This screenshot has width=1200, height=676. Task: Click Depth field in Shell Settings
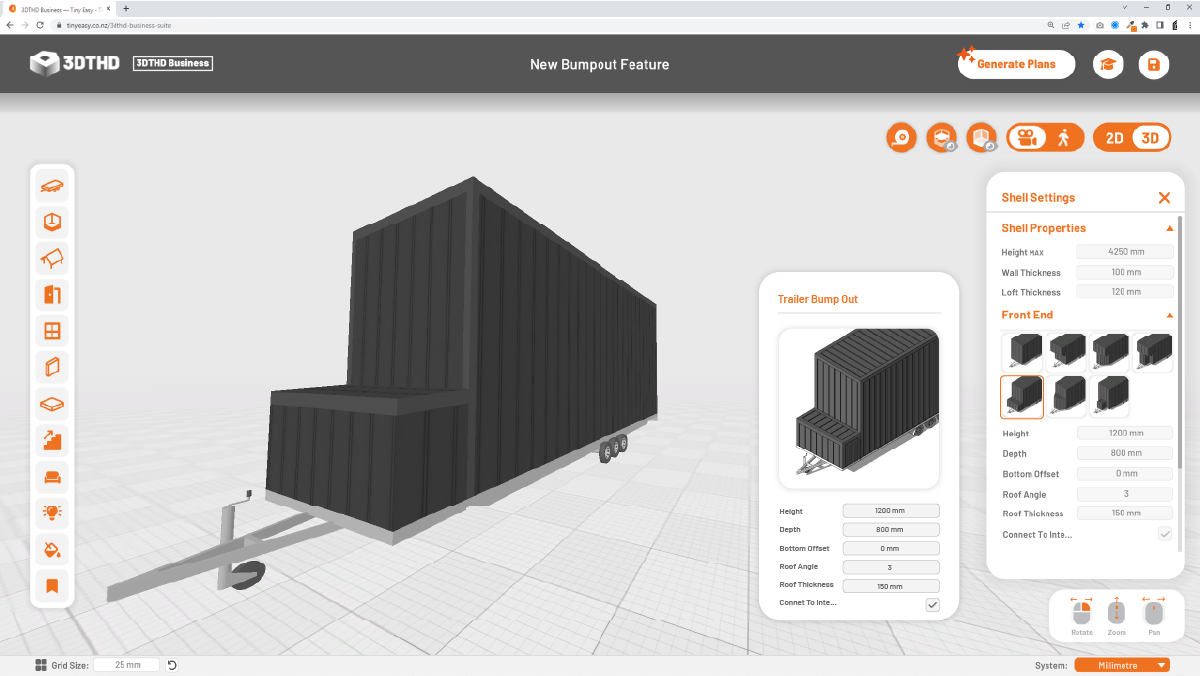tap(1125, 453)
